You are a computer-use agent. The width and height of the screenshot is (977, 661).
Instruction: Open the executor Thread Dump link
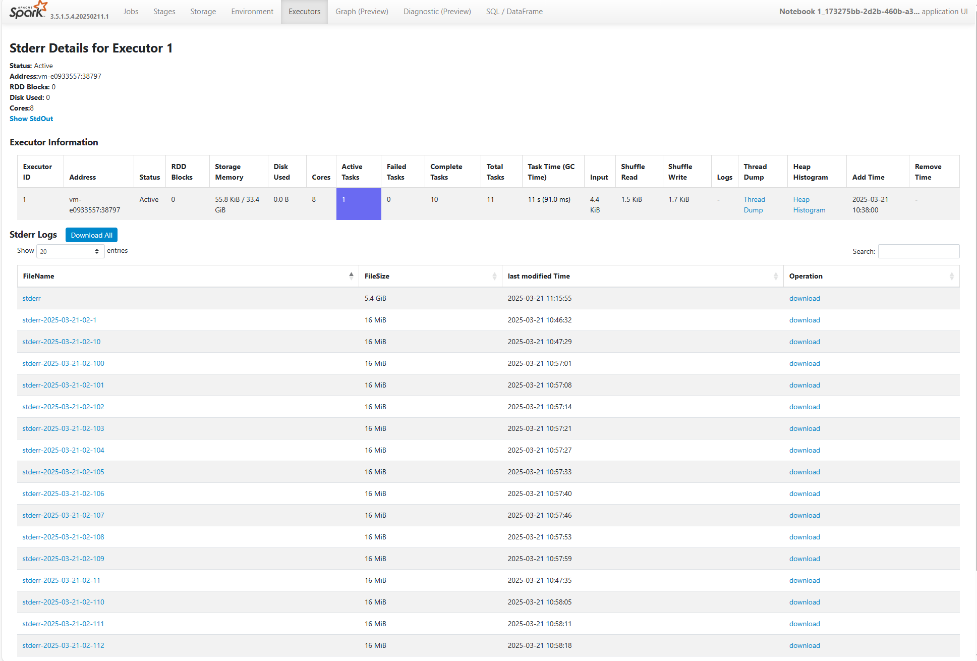click(754, 204)
